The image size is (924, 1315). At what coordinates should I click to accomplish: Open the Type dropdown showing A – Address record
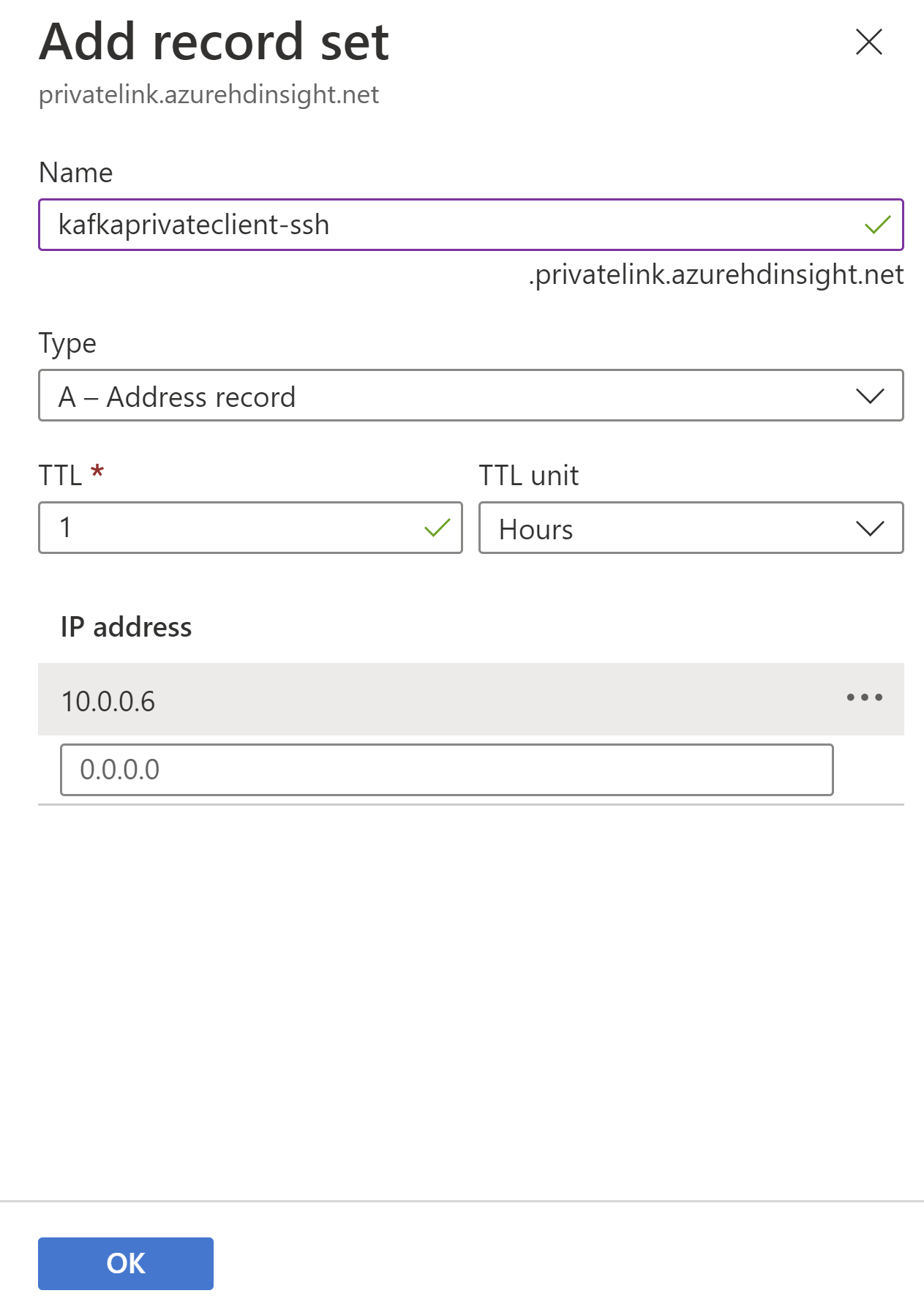click(x=471, y=396)
